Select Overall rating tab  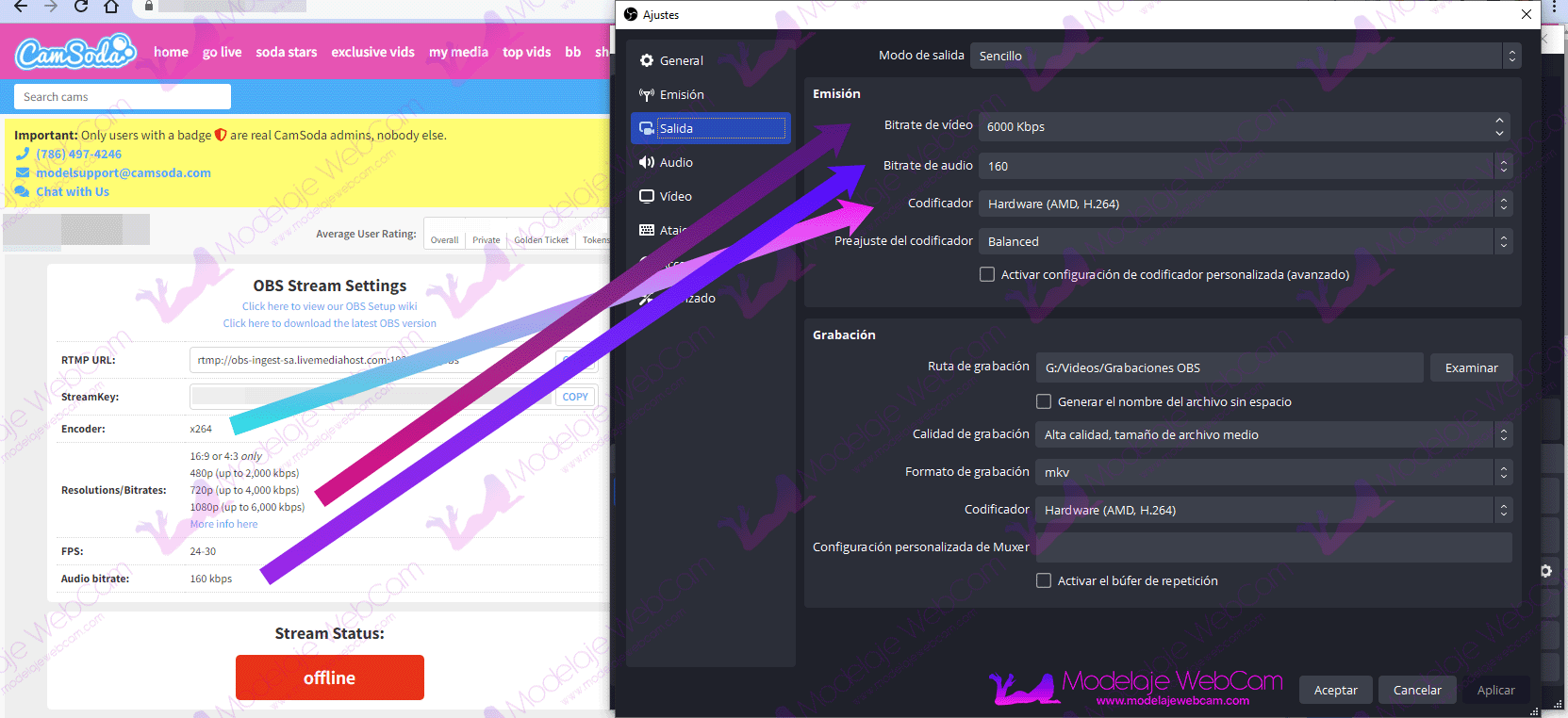click(x=444, y=239)
